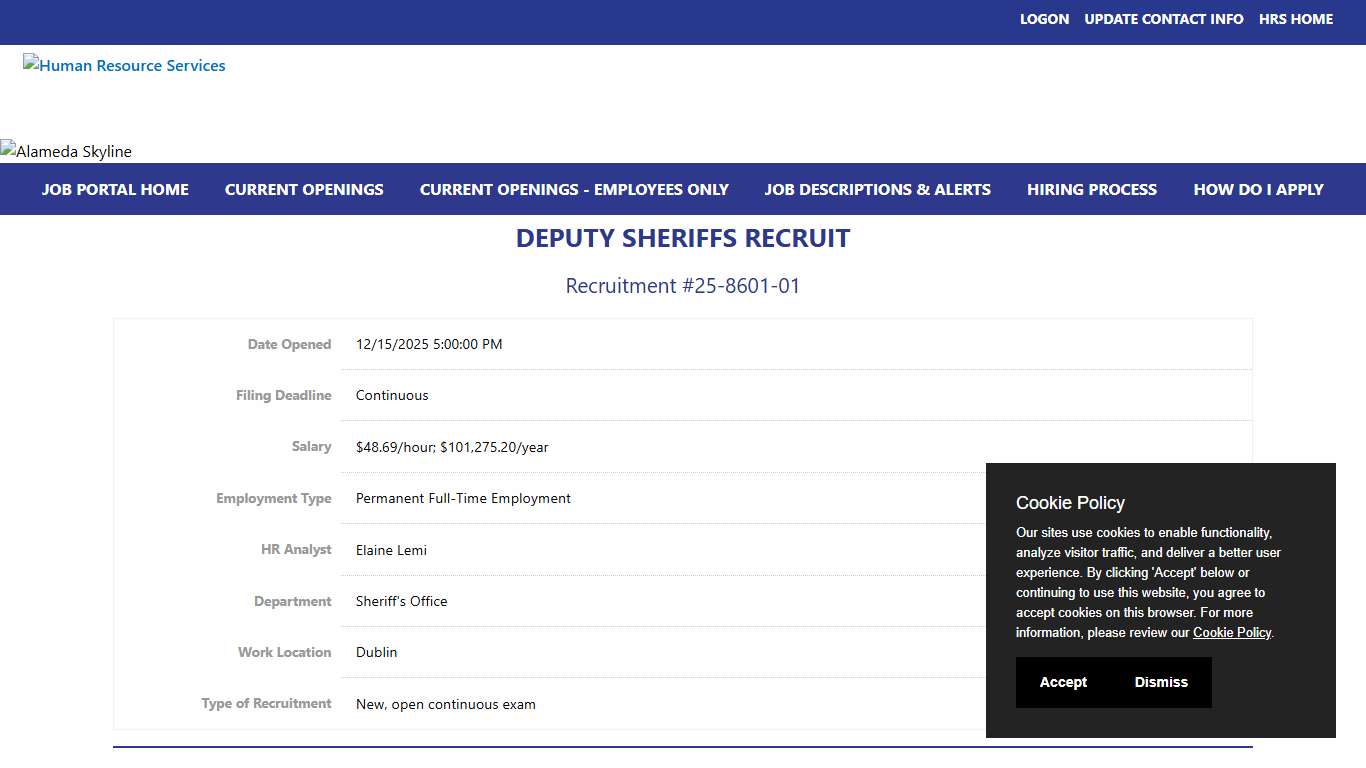View the HIRING PROCESS page
Image resolution: width=1366 pixels, height=768 pixels.
point(1091,189)
